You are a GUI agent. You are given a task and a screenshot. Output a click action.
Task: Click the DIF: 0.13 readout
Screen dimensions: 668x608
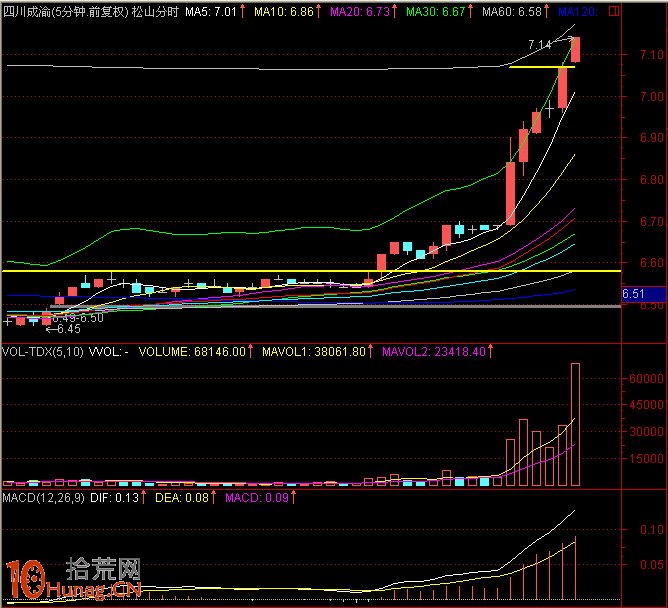pyautogui.click(x=114, y=498)
